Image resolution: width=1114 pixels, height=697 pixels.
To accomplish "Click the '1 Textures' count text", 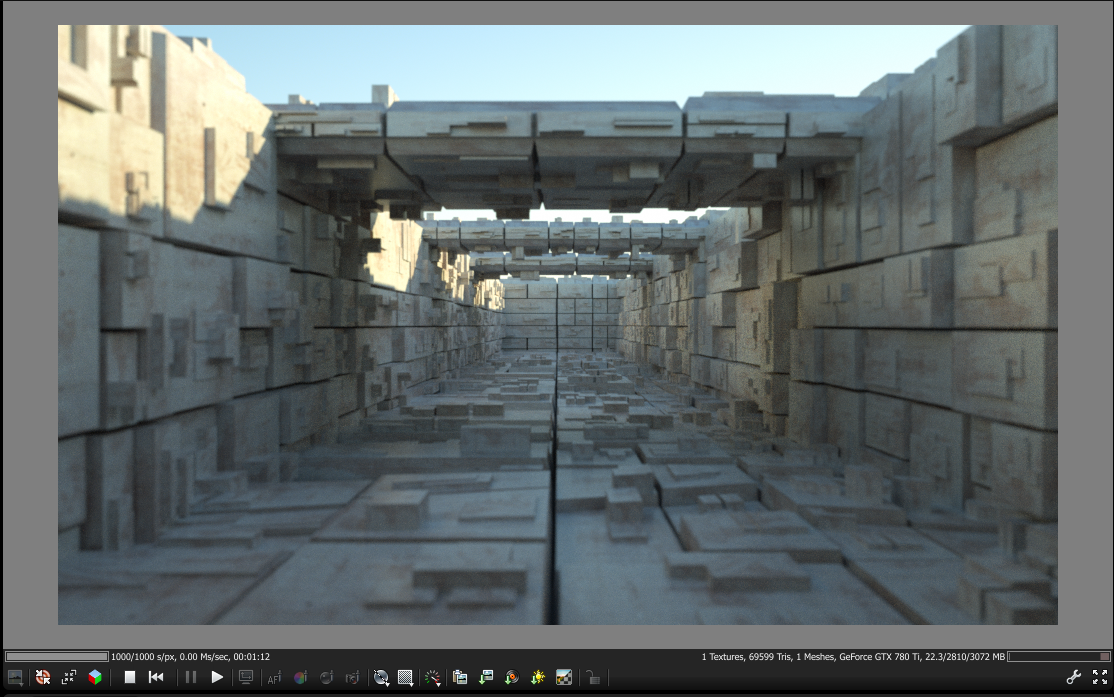I will pos(723,657).
